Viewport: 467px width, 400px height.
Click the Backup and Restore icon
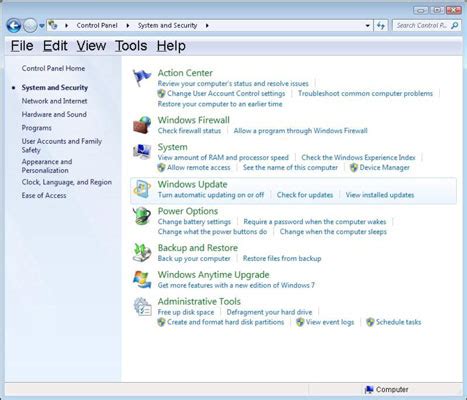click(x=142, y=253)
